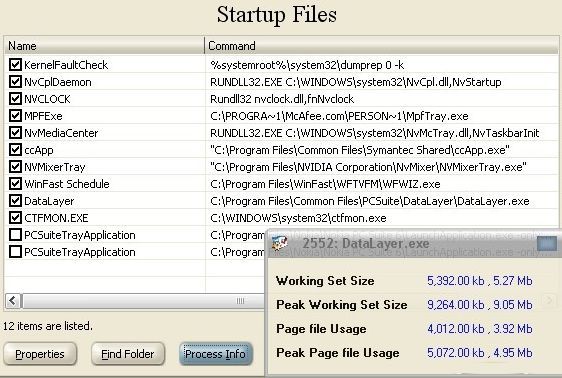Select the WinFast Schedule entry name
Image resolution: width=562 pixels, height=378 pixels.
67,184
